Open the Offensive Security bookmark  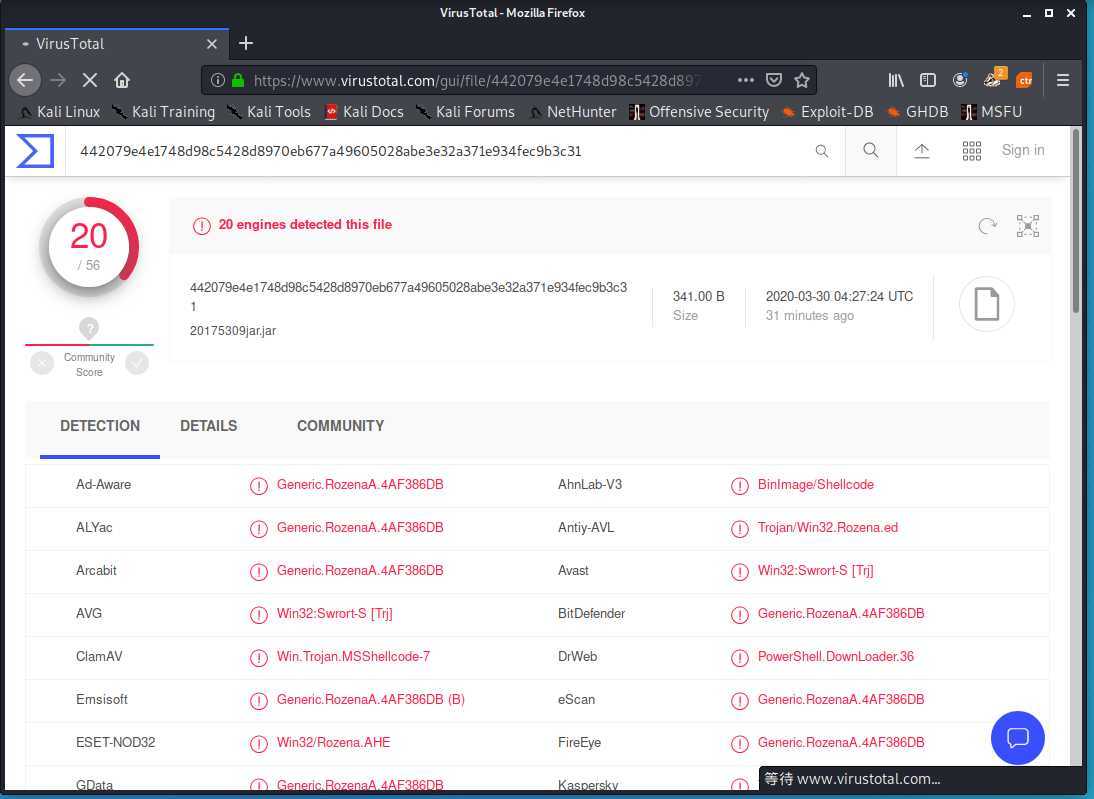pyautogui.click(x=699, y=112)
